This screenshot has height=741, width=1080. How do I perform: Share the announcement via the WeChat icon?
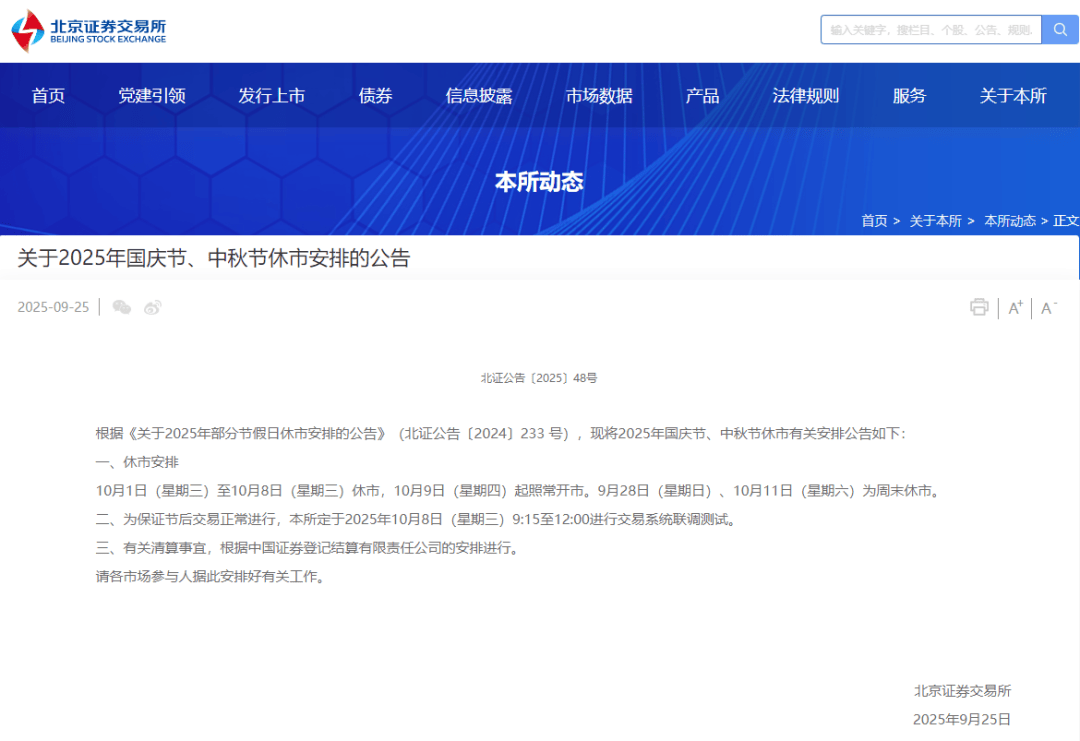click(x=122, y=307)
